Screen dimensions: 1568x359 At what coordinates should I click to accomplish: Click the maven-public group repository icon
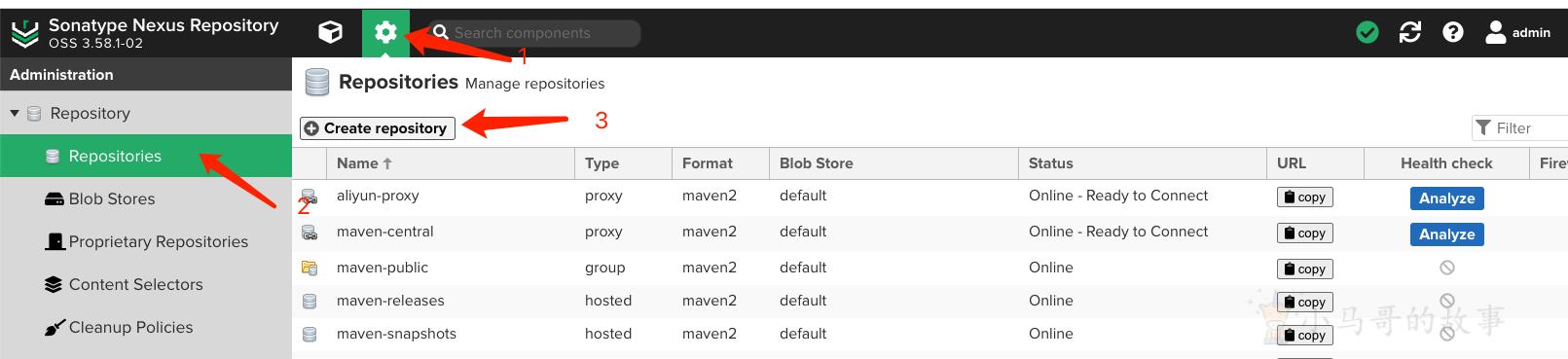[x=310, y=268]
